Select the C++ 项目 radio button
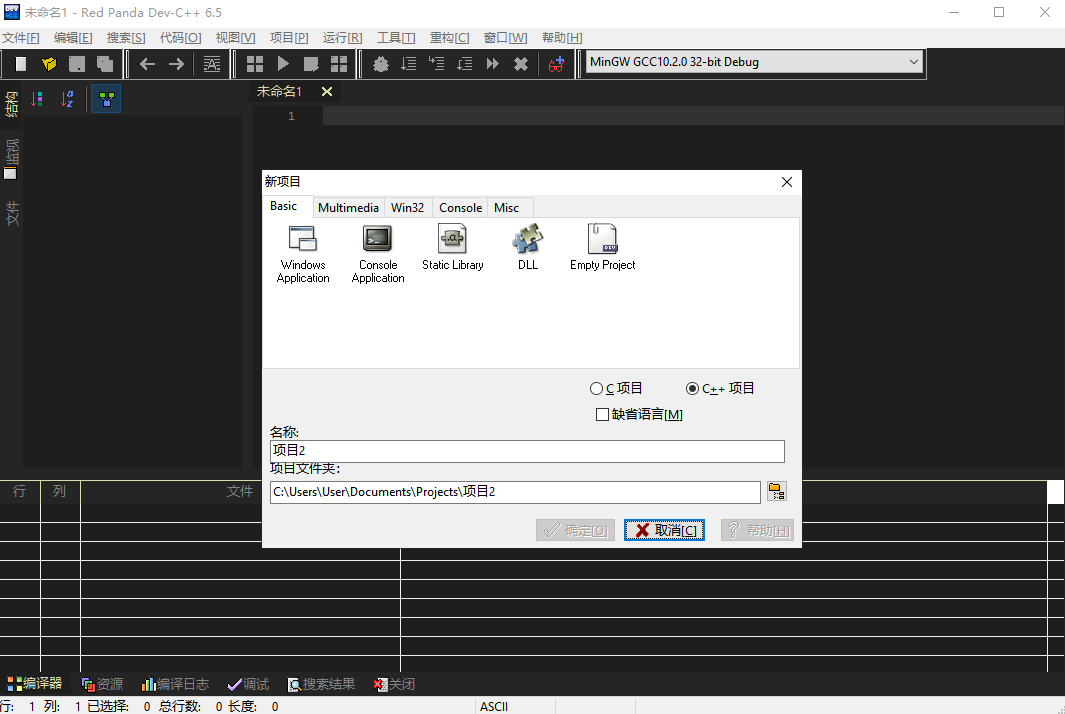1065x714 pixels. 691,389
